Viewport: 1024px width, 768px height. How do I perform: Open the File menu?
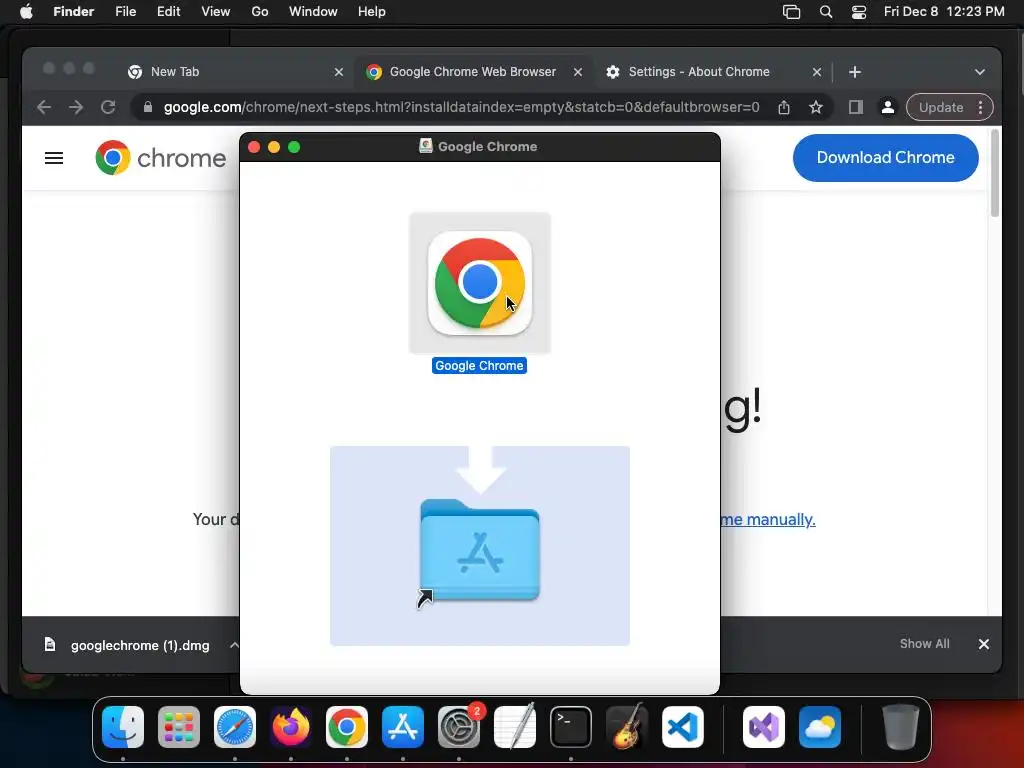125,12
